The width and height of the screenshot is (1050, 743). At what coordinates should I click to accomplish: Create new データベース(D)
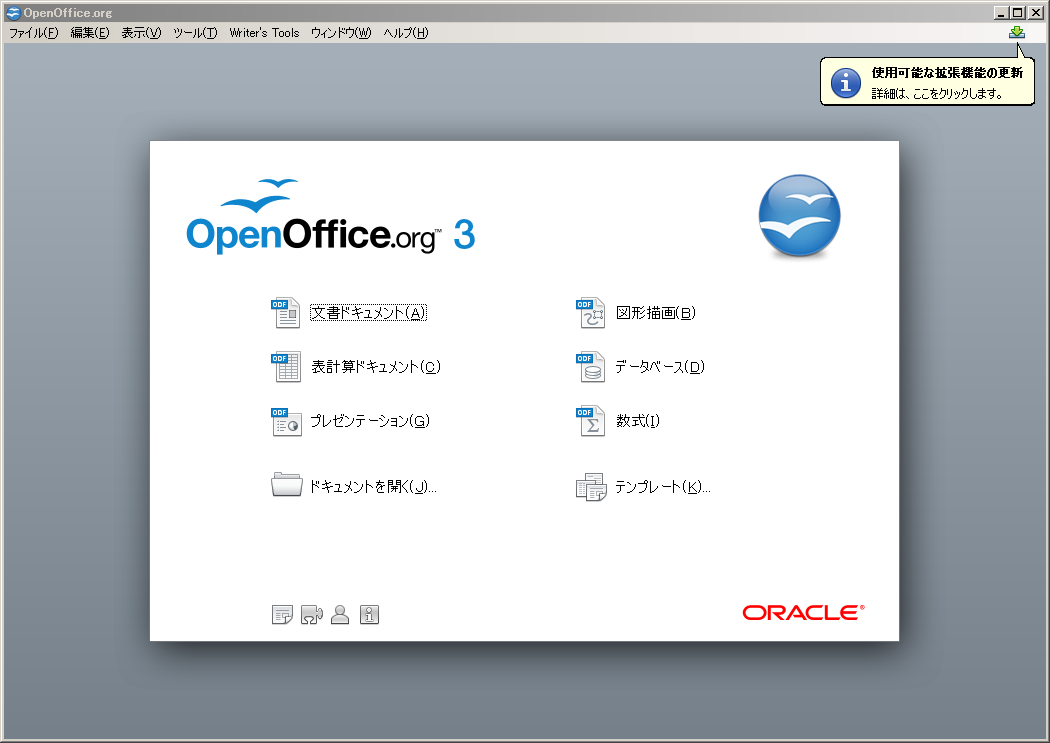pos(660,367)
